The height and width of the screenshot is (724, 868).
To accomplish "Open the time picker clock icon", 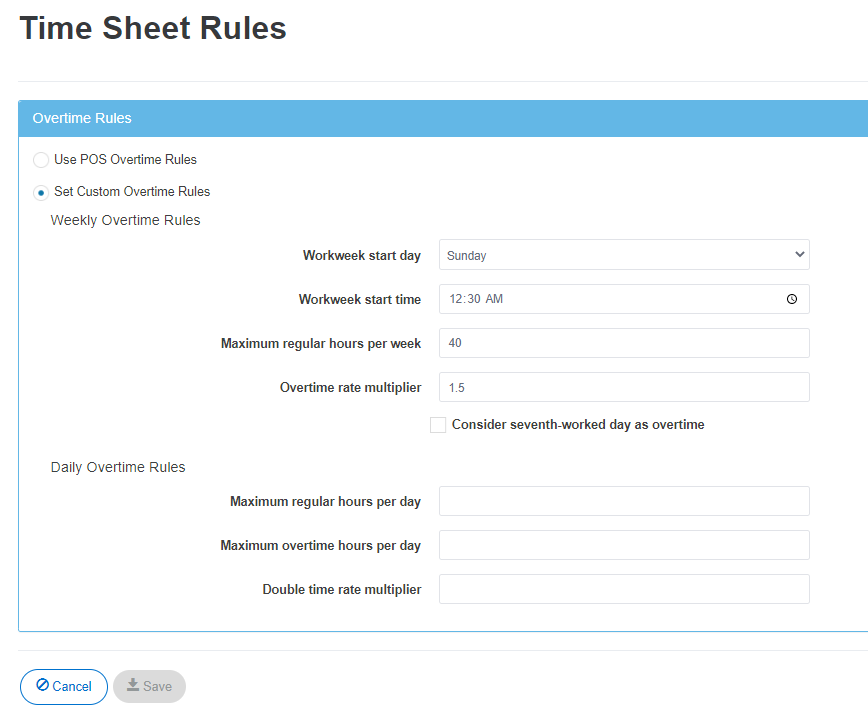I will pyautogui.click(x=791, y=299).
